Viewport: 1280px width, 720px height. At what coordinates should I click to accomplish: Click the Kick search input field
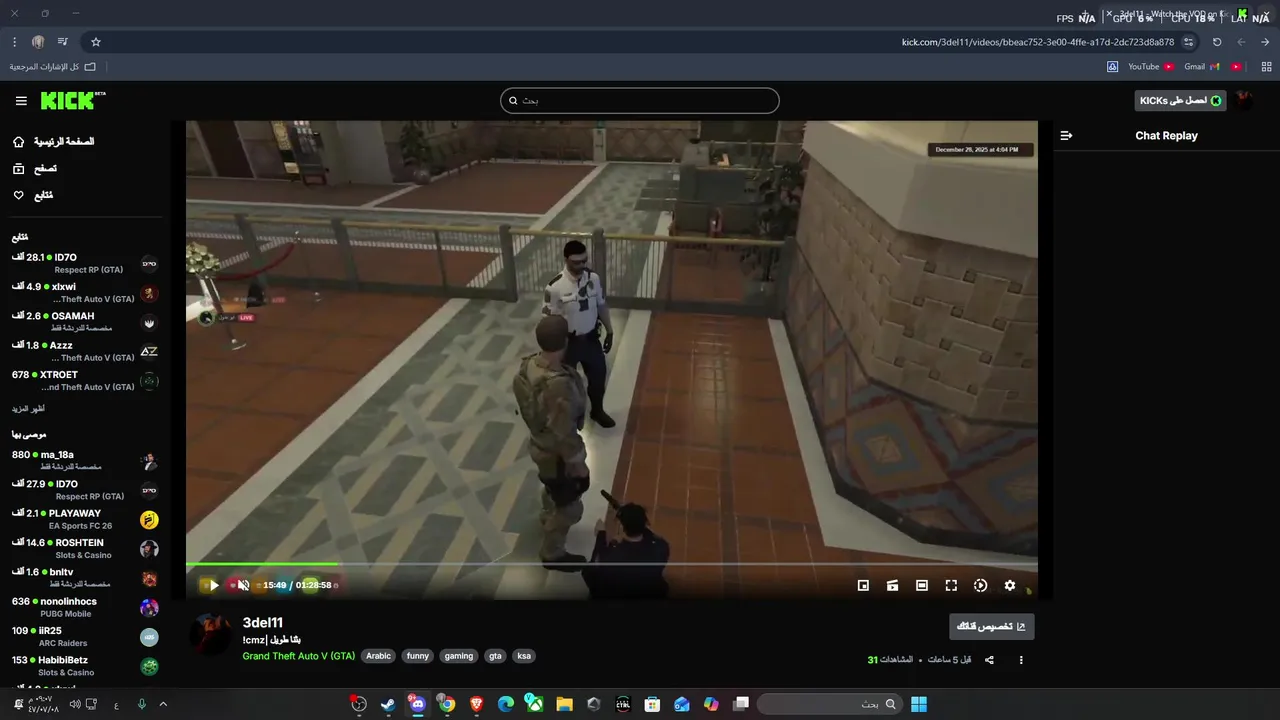point(639,100)
